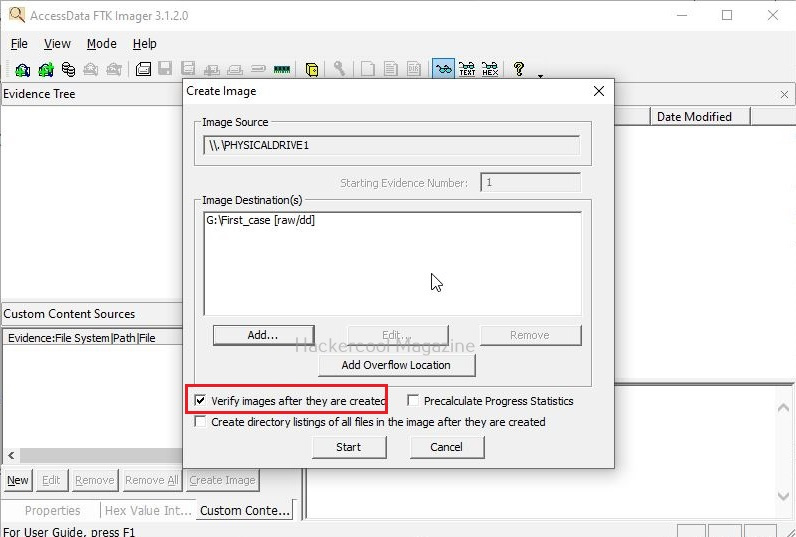Click the Date Modified column header
The height and width of the screenshot is (537, 796).
coord(694,117)
